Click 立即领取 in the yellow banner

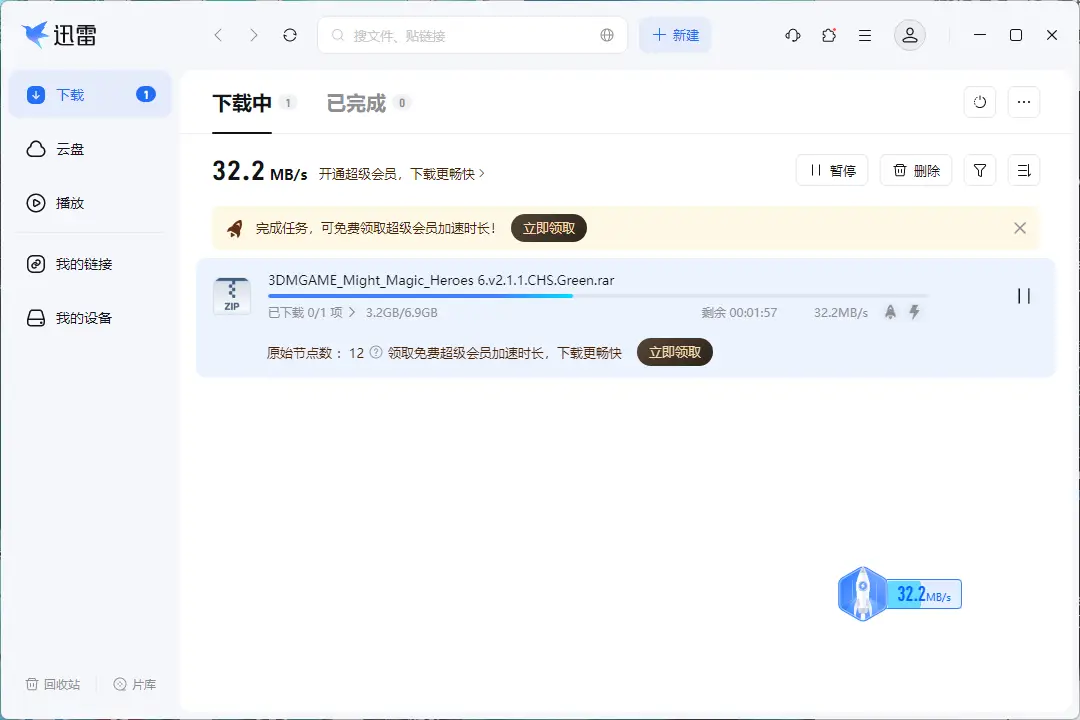(549, 228)
